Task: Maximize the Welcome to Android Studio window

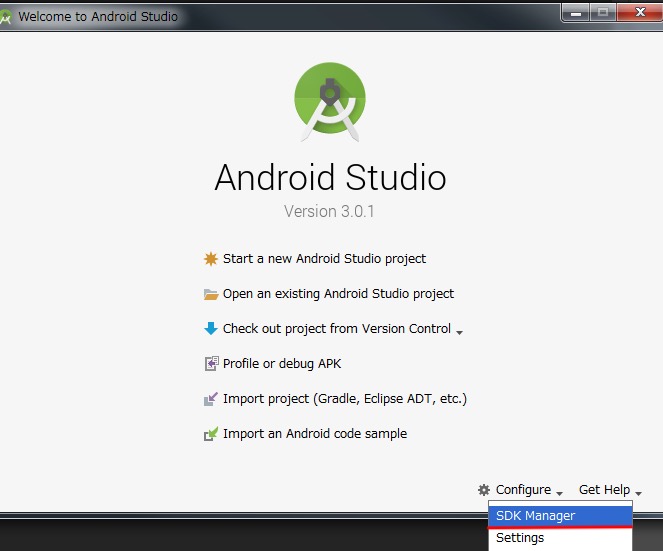Action: click(x=603, y=13)
